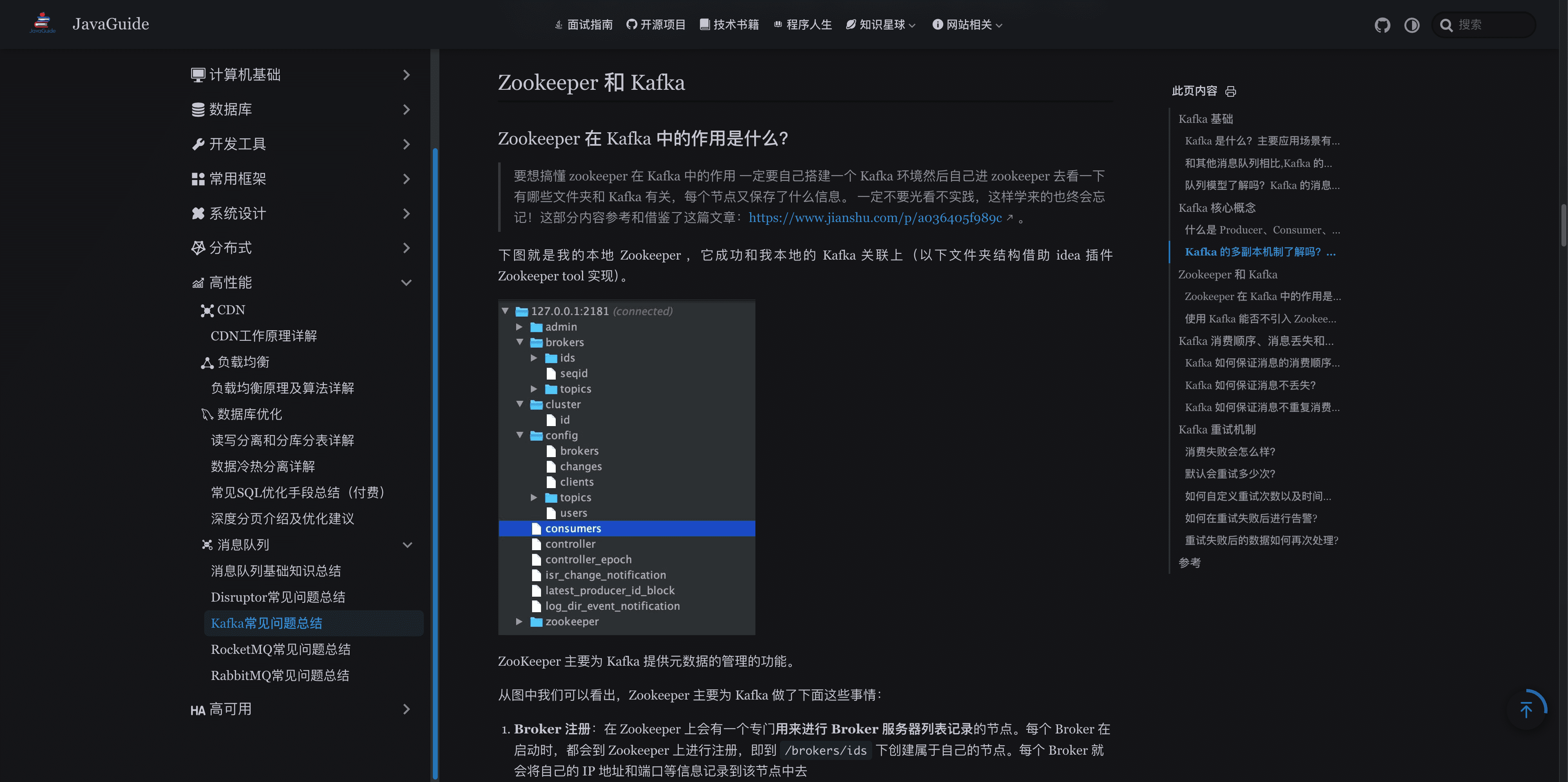Click the print icon beside 此页内容
The image size is (1568, 782).
pyautogui.click(x=1231, y=91)
